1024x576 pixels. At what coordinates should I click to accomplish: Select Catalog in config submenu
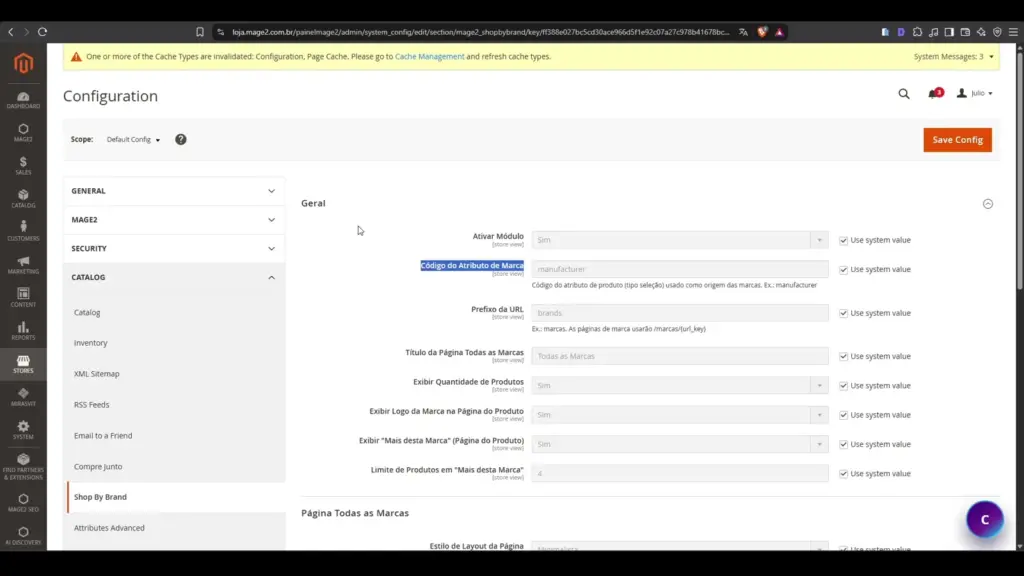point(87,312)
